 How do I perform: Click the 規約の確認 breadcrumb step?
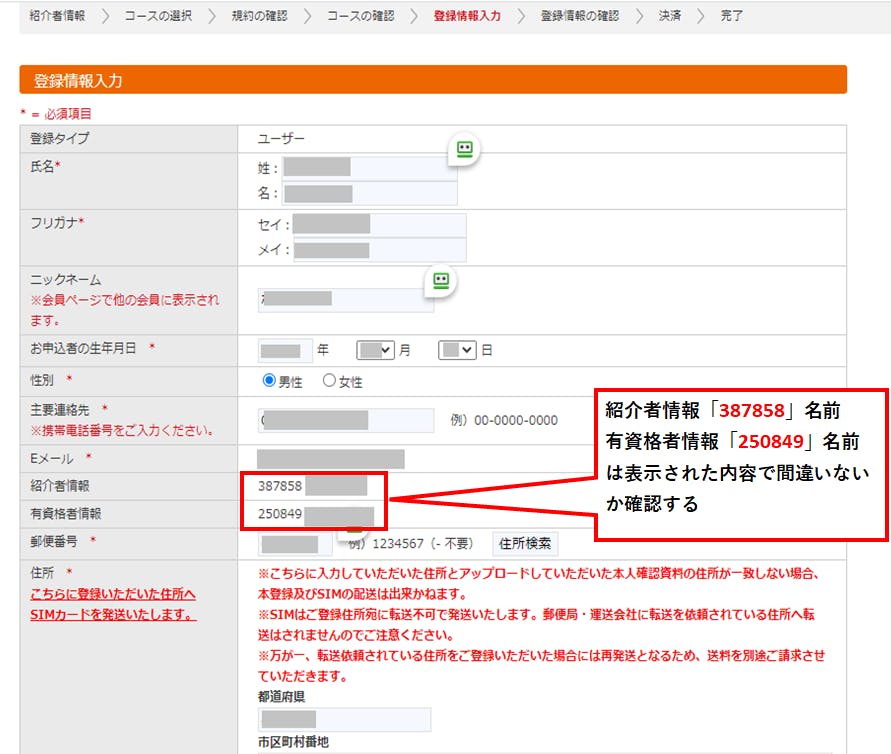(x=258, y=16)
